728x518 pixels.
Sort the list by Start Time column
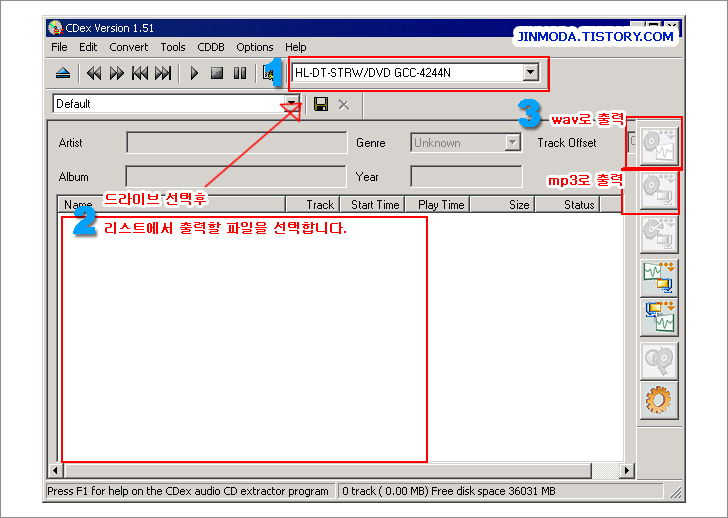tap(373, 204)
